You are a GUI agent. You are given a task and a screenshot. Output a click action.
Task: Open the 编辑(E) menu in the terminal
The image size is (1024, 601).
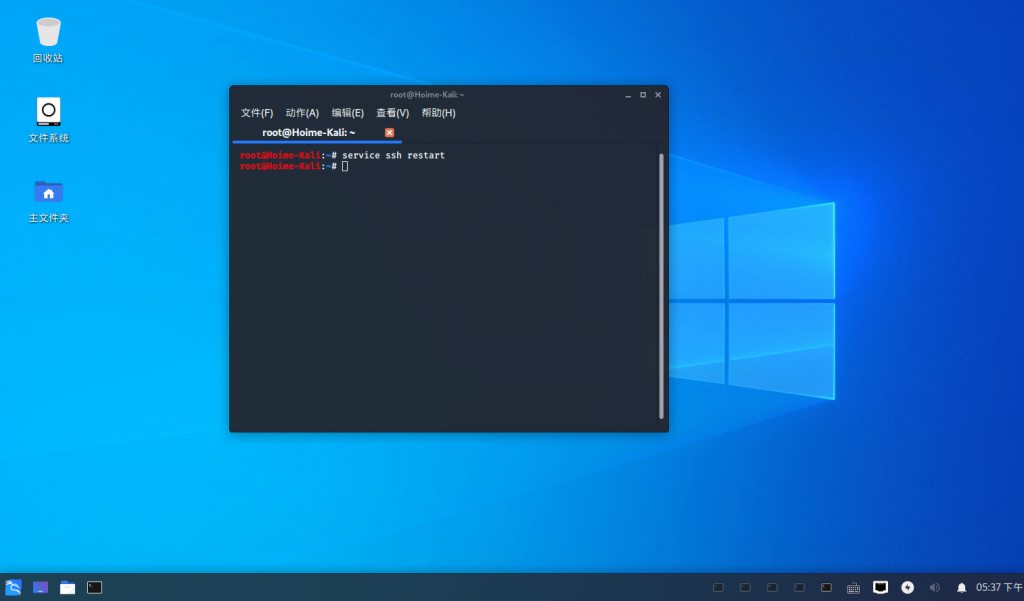(347, 113)
